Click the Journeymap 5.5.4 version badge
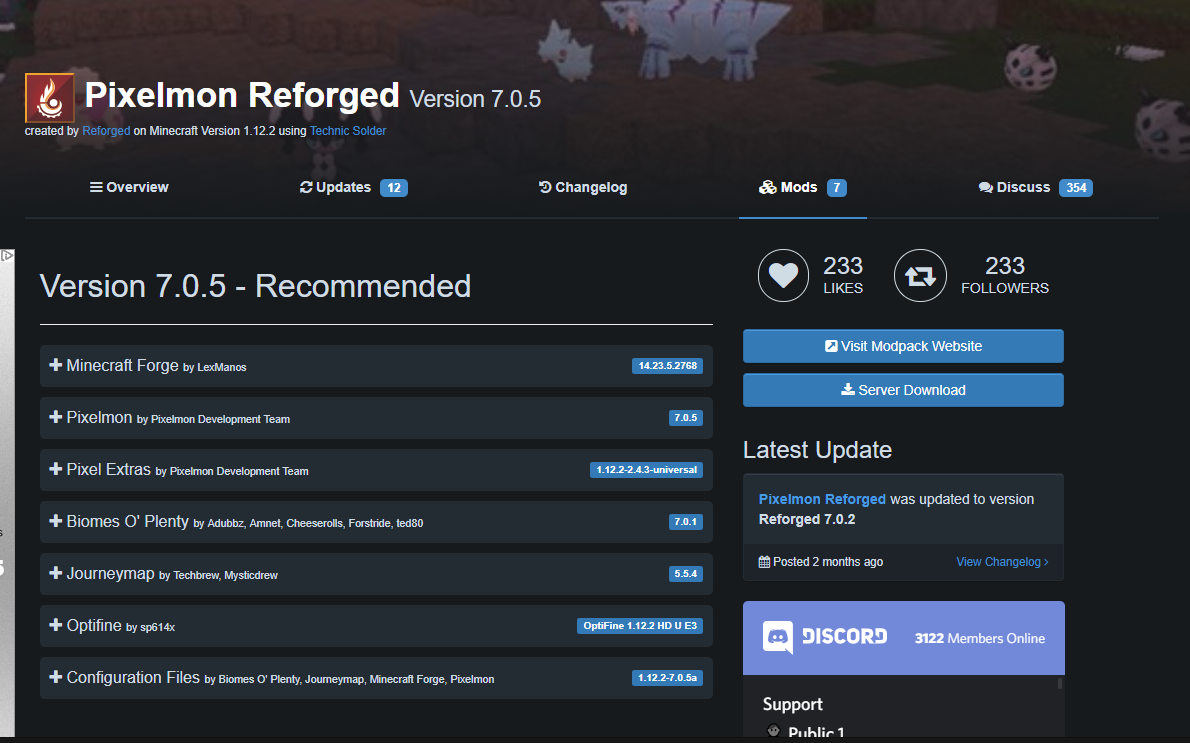 pos(685,574)
